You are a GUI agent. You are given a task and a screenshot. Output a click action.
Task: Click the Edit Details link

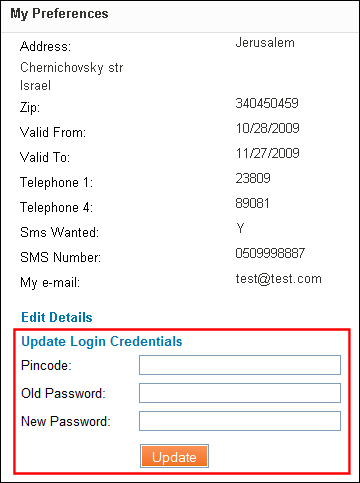(x=57, y=317)
